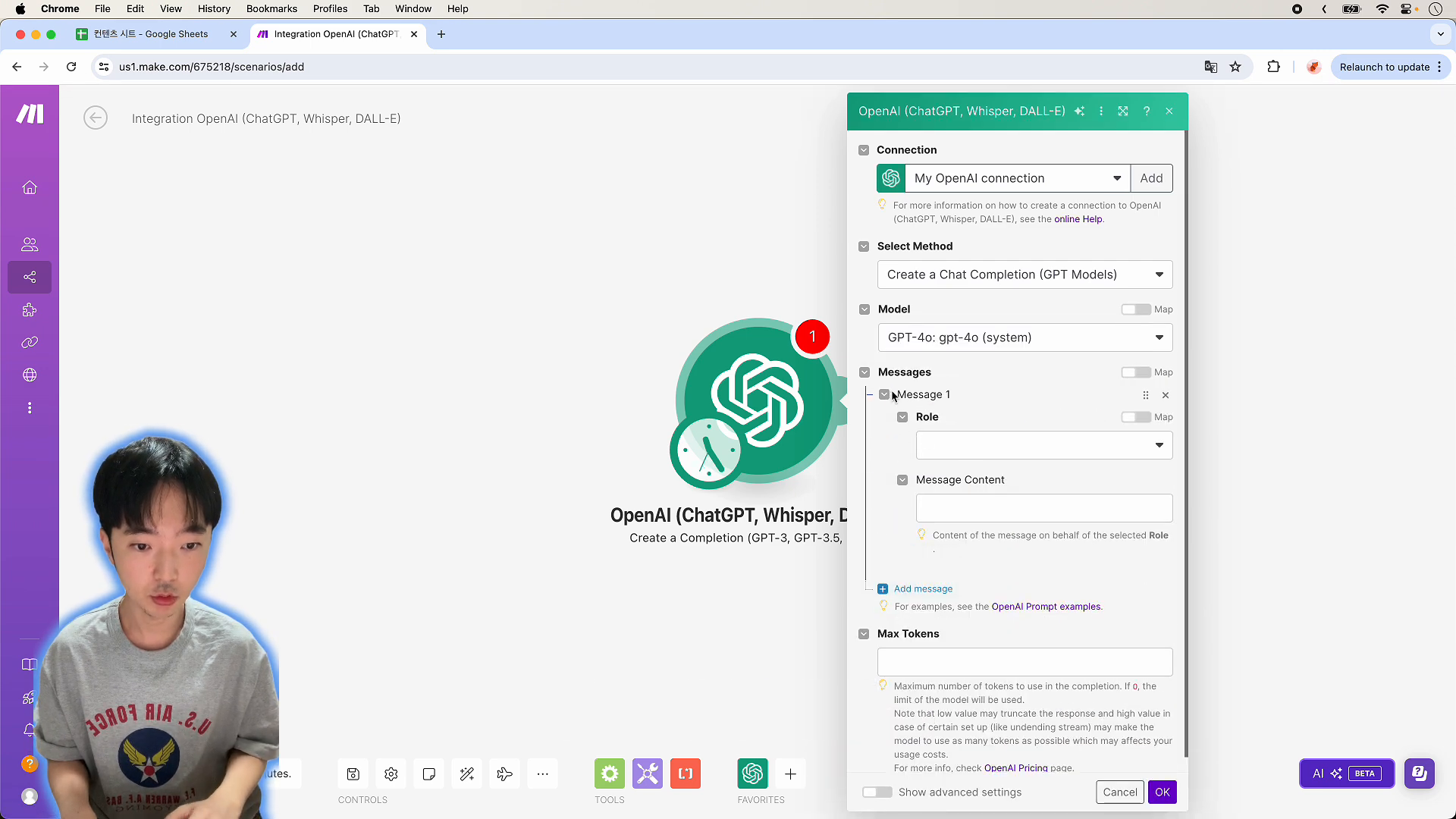1456x819 pixels.
Task: Collapse the Messages section checkbox
Action: 864,372
